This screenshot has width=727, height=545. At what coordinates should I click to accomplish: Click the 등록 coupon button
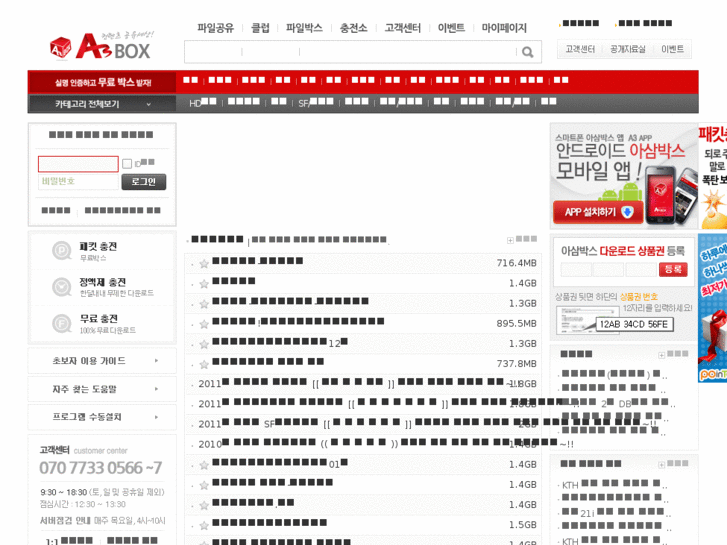(673, 269)
